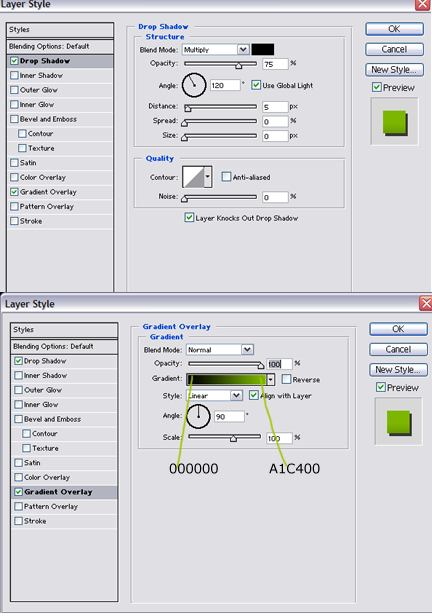Open gradient picker dropdown arrow
Screen dimensions: 432x616
pos(270,380)
